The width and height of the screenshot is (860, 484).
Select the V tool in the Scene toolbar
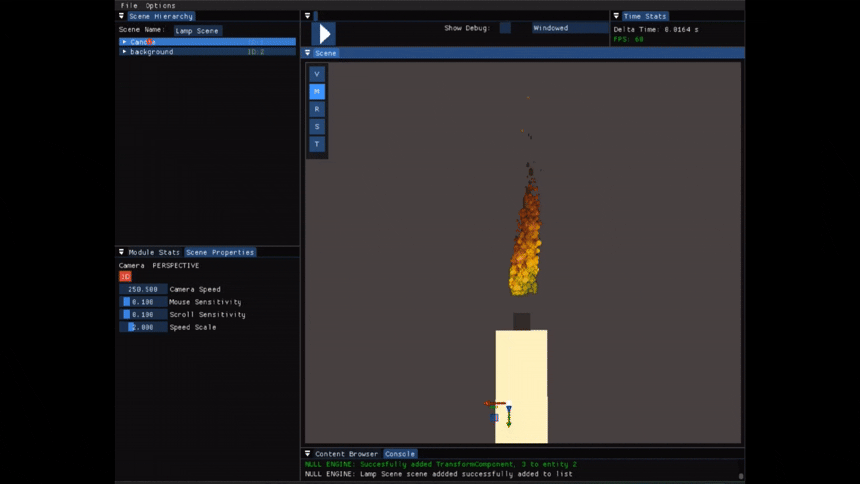click(317, 74)
